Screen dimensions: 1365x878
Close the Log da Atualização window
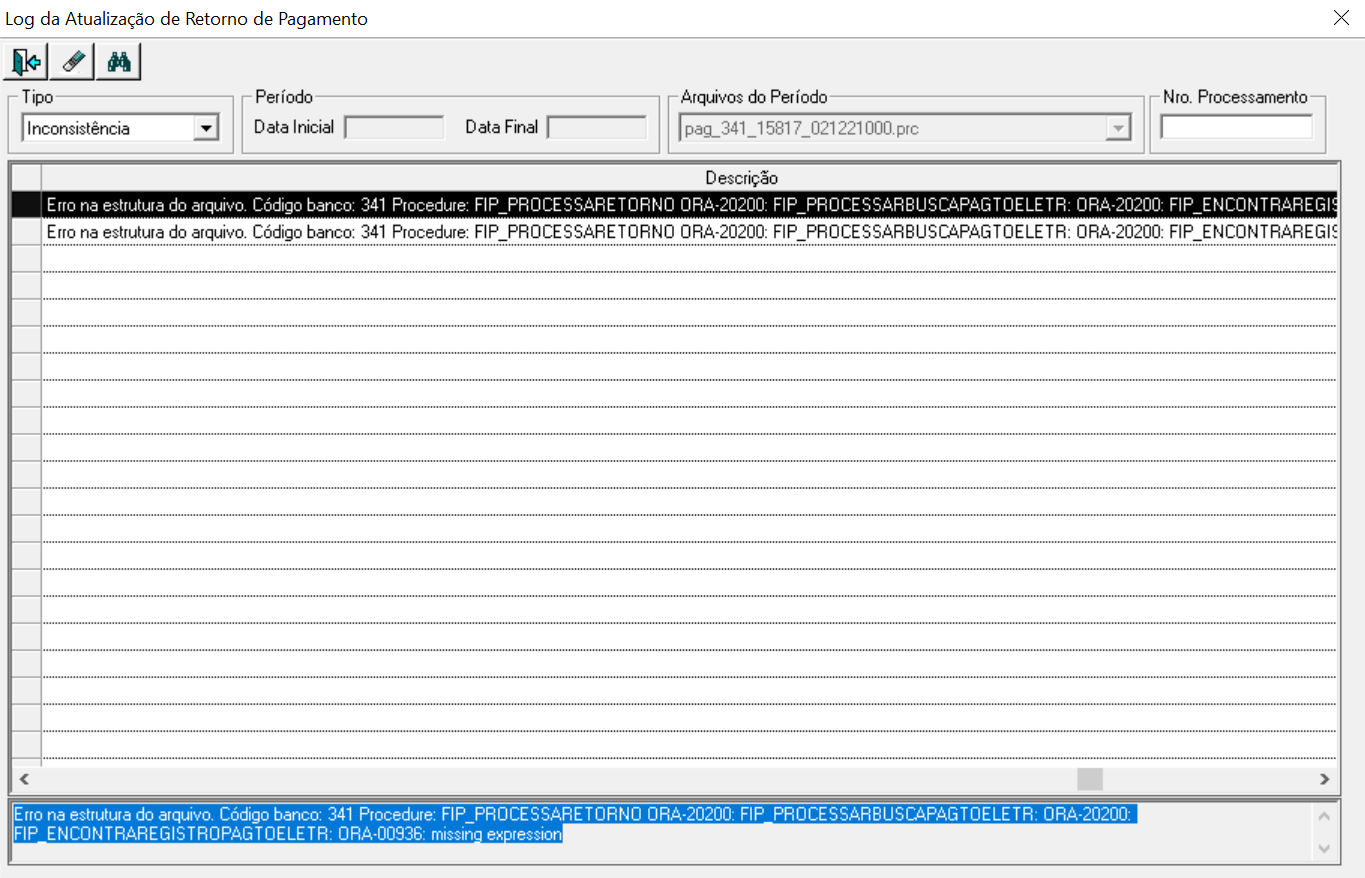pos(1341,18)
